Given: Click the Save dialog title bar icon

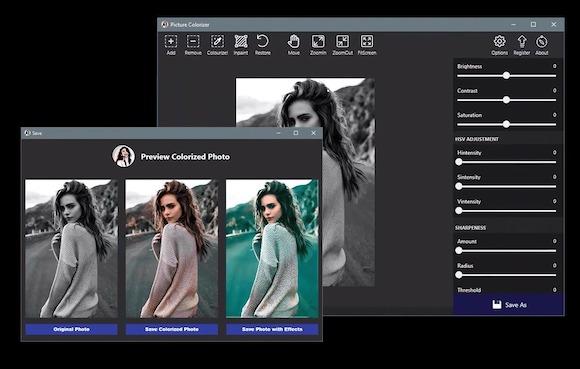Looking at the screenshot, I should pos(27,133).
